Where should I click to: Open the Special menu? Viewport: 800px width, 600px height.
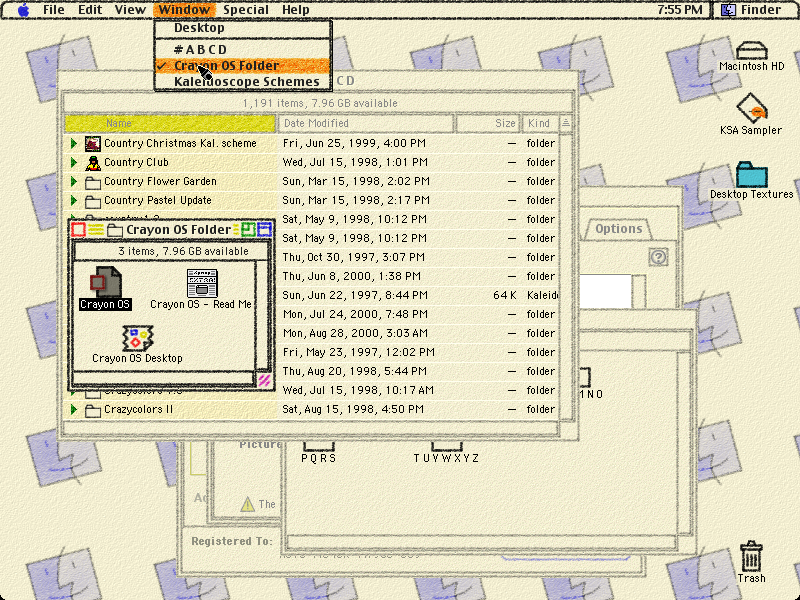[246, 10]
